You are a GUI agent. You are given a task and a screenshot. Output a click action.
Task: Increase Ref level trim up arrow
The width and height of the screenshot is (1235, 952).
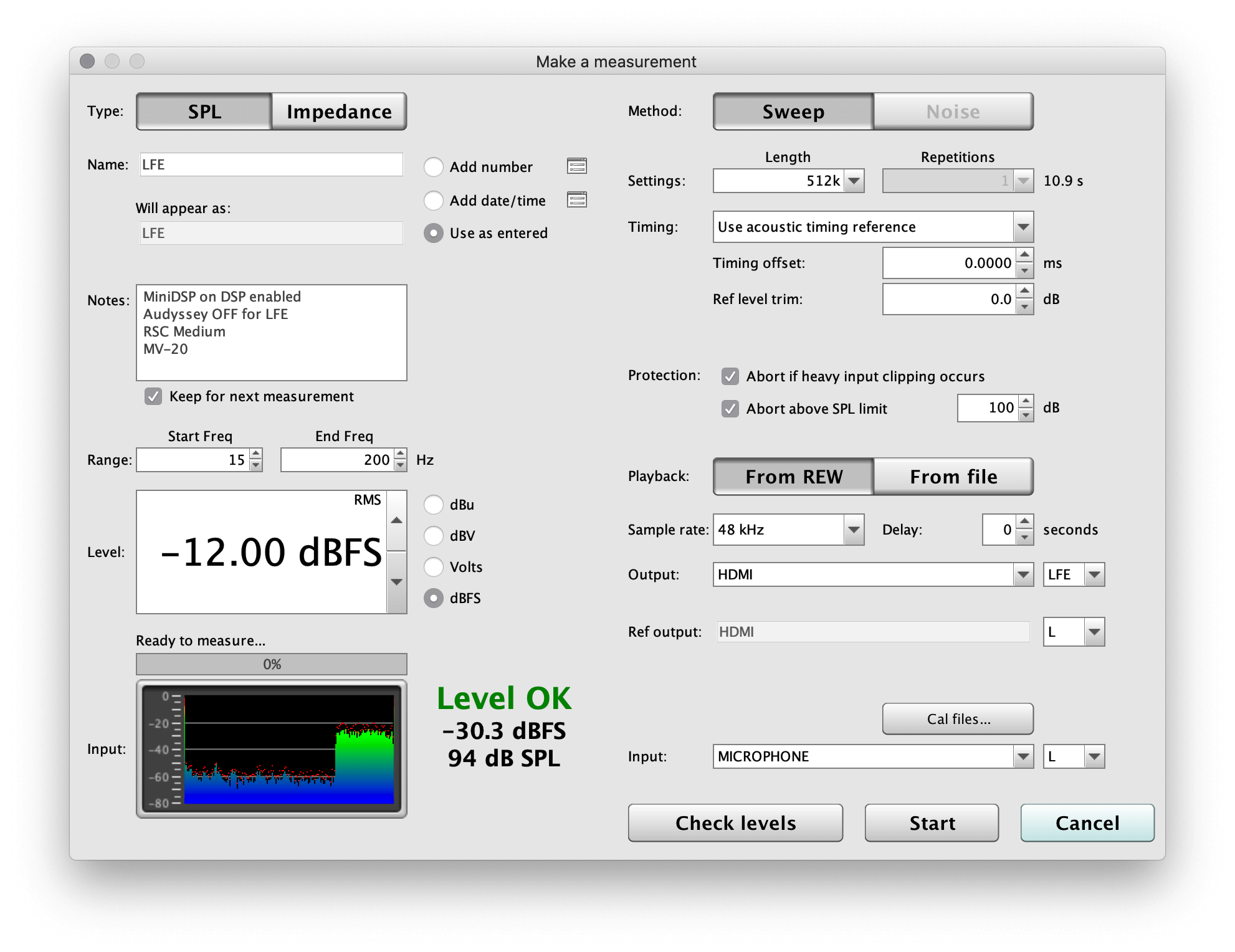point(1024,291)
